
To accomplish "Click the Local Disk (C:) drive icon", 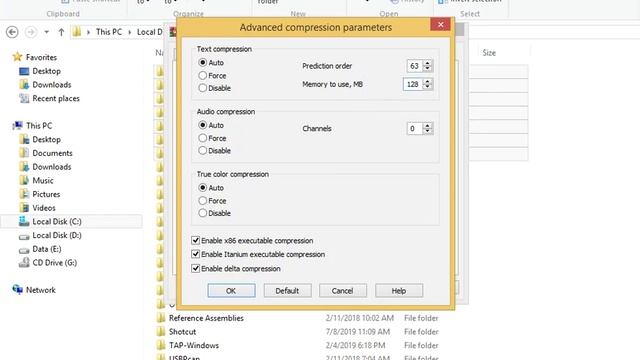I will click(x=24, y=221).
